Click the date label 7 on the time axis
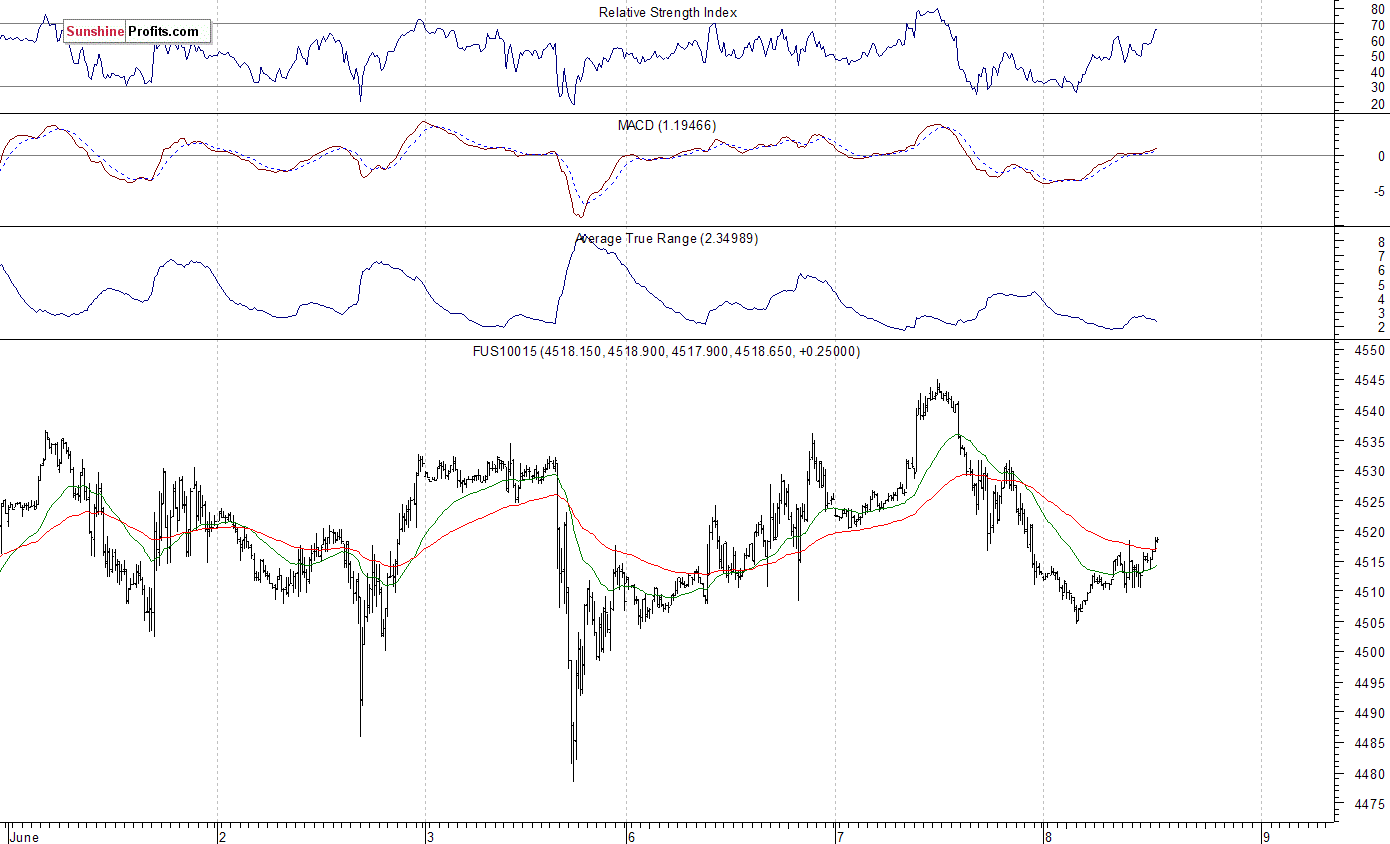Screen dimensions: 1390x844 pos(840,836)
